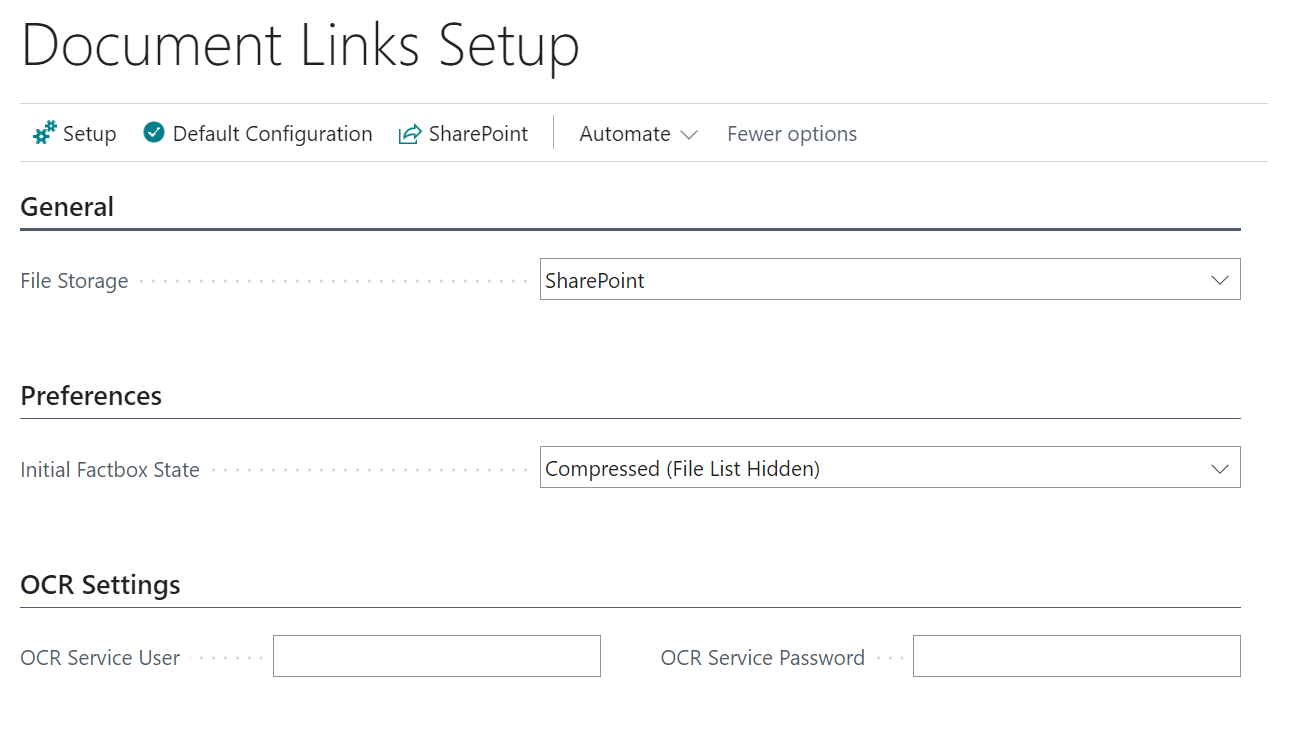This screenshot has width=1294, height=729.
Task: Click the OCR Service Password input field
Action: coord(1076,656)
